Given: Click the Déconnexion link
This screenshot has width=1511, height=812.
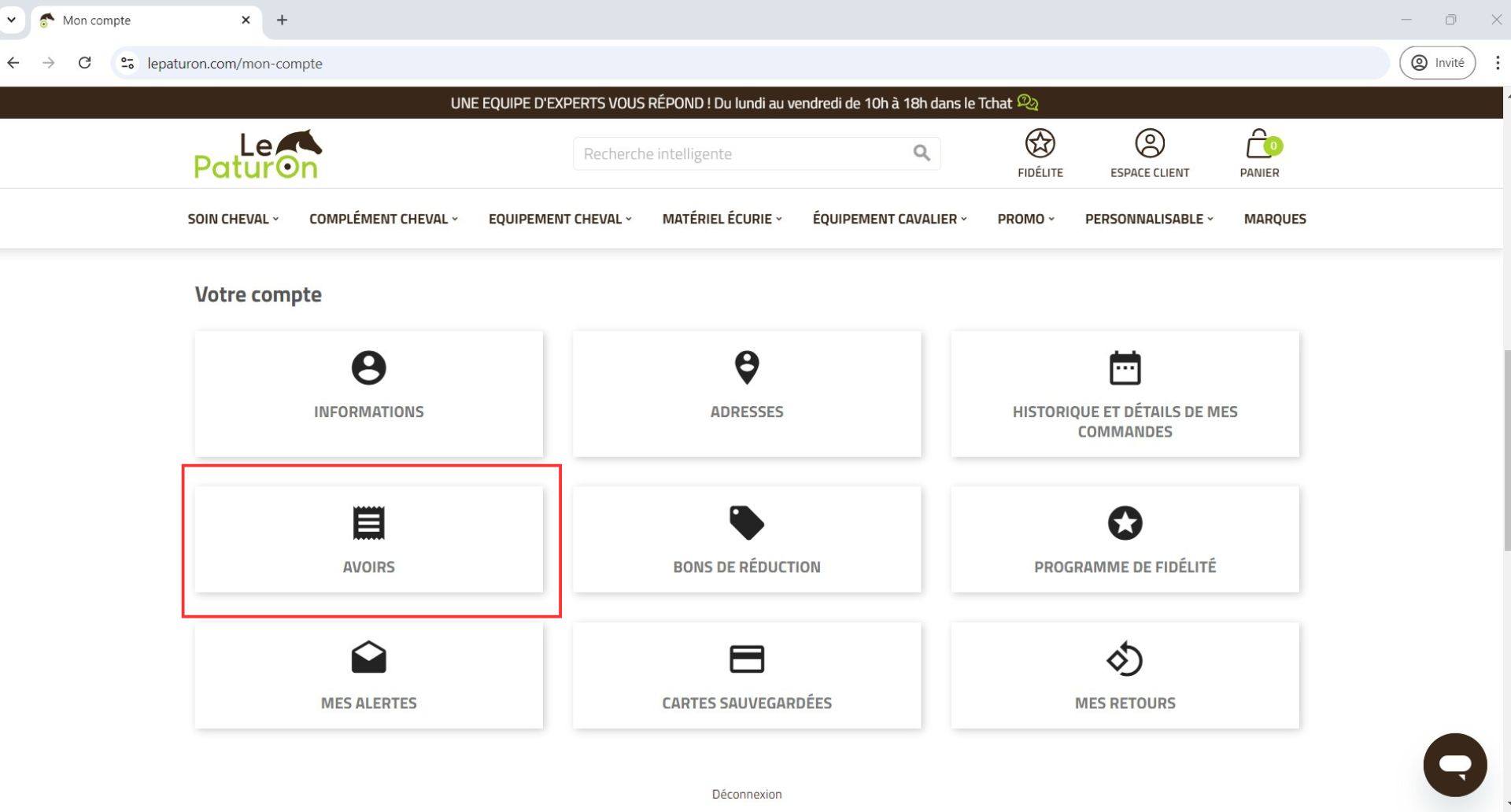Looking at the screenshot, I should [746, 794].
